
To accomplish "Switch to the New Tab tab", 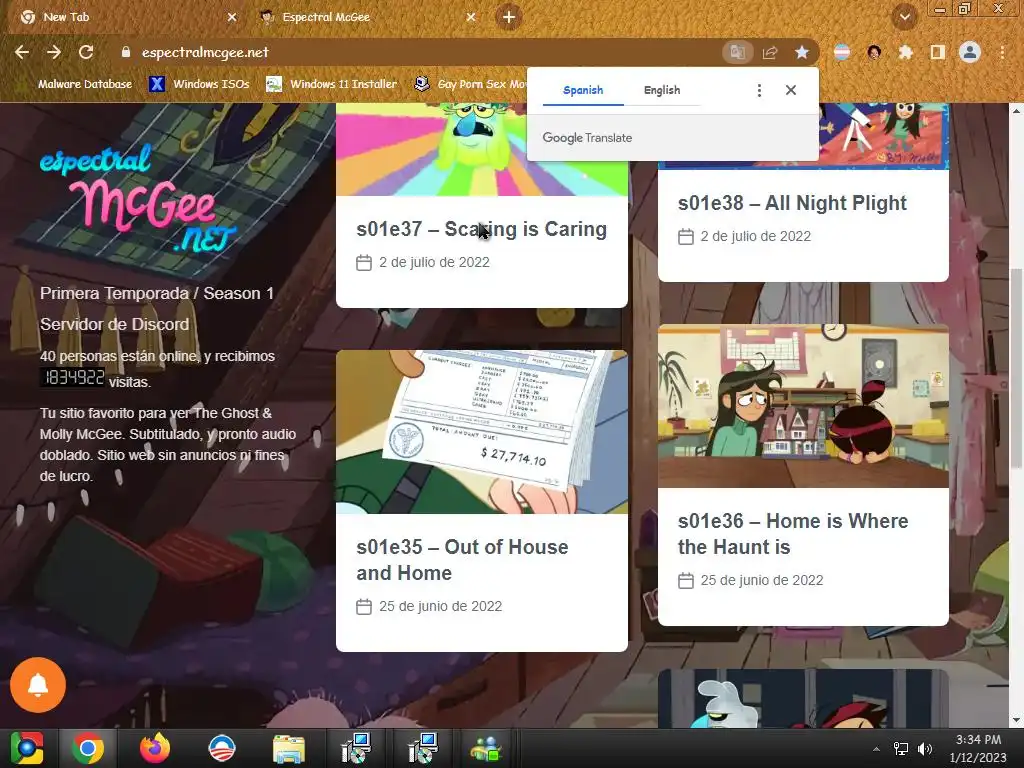I will point(125,17).
